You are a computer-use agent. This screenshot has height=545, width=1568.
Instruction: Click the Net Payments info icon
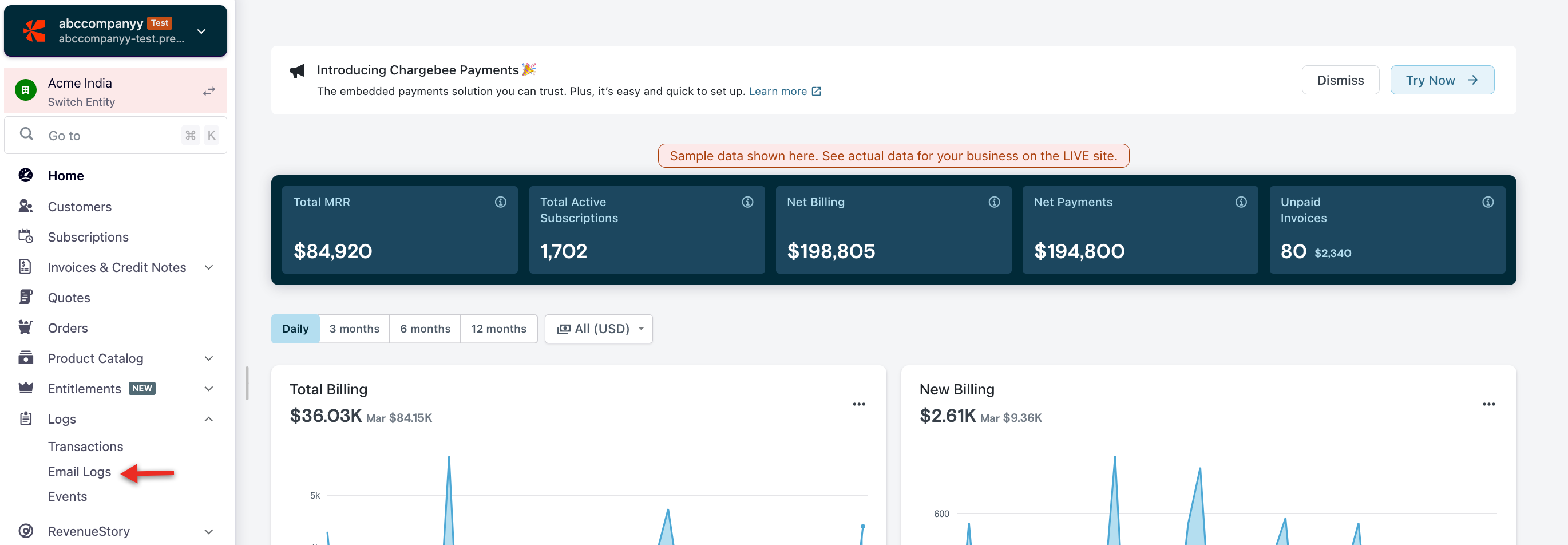(1241, 202)
